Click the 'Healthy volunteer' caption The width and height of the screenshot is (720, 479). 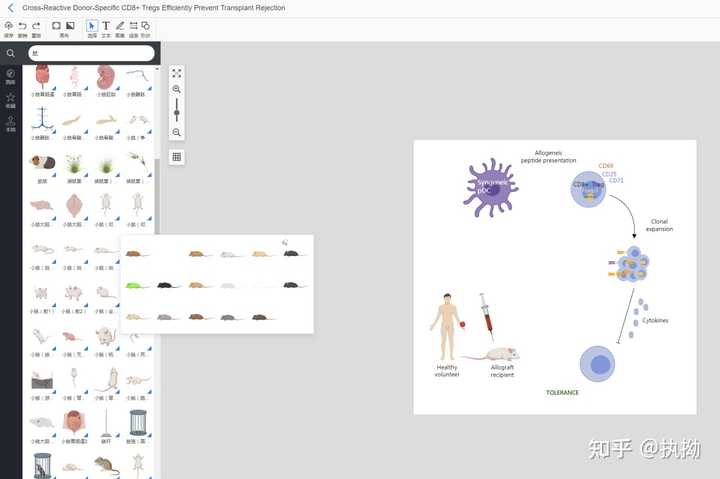[447, 371]
